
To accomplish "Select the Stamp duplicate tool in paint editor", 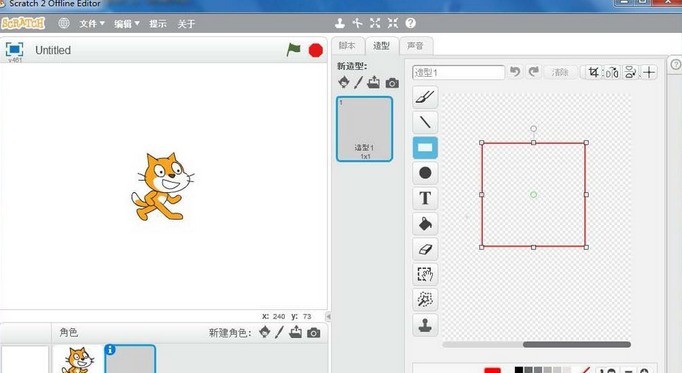I will pyautogui.click(x=425, y=325).
